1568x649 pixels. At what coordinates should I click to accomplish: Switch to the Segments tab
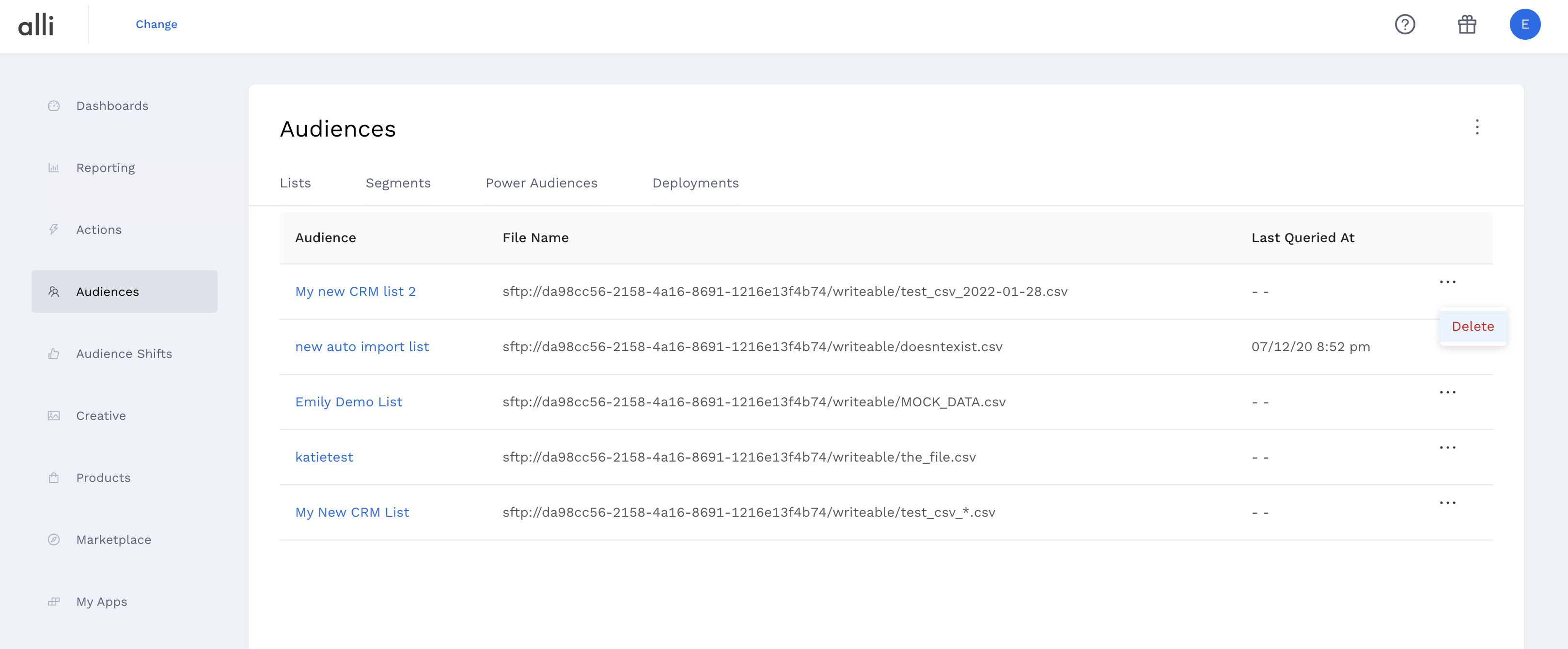point(399,183)
